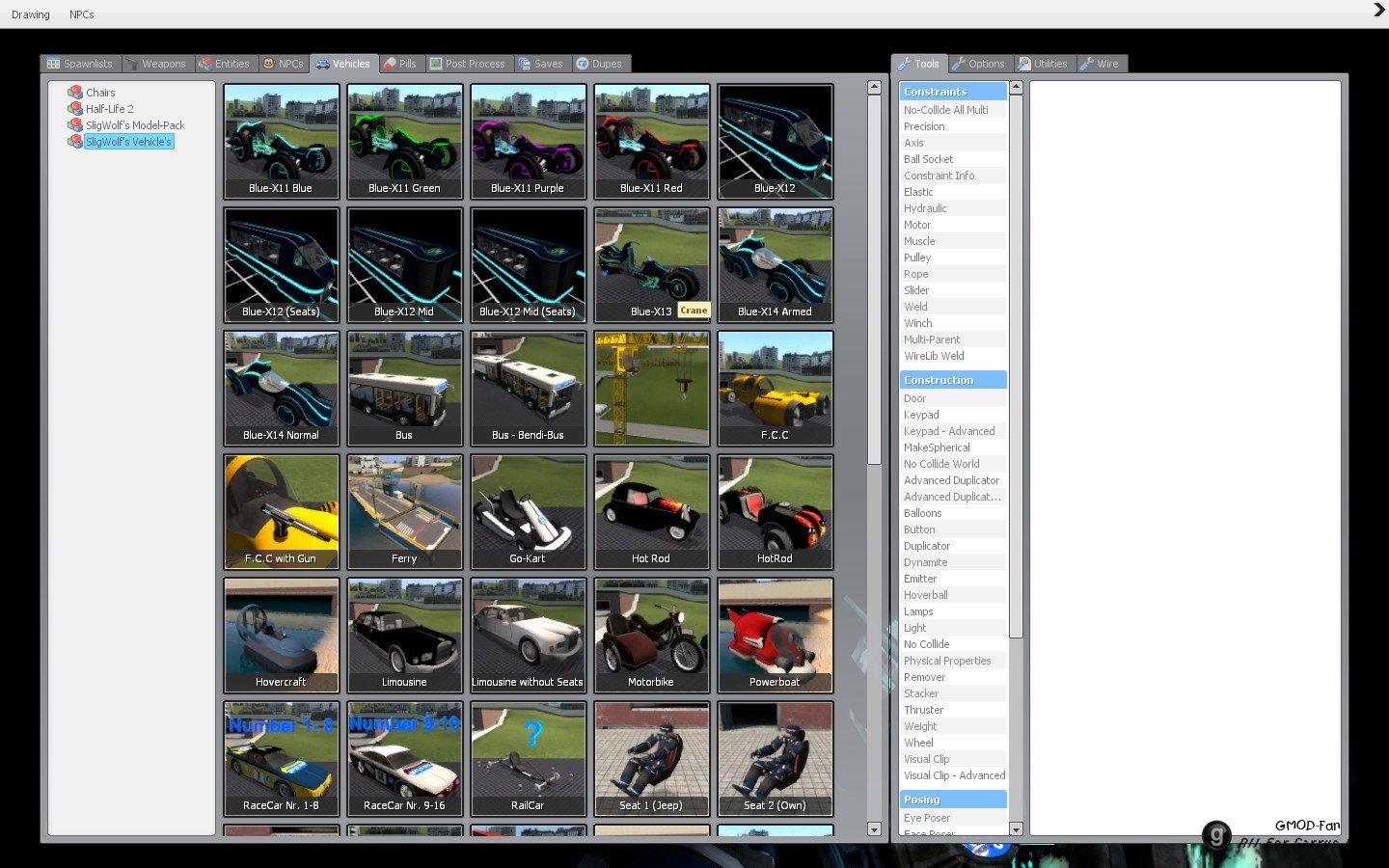
Task: Switch to the Pills tab
Action: click(400, 64)
